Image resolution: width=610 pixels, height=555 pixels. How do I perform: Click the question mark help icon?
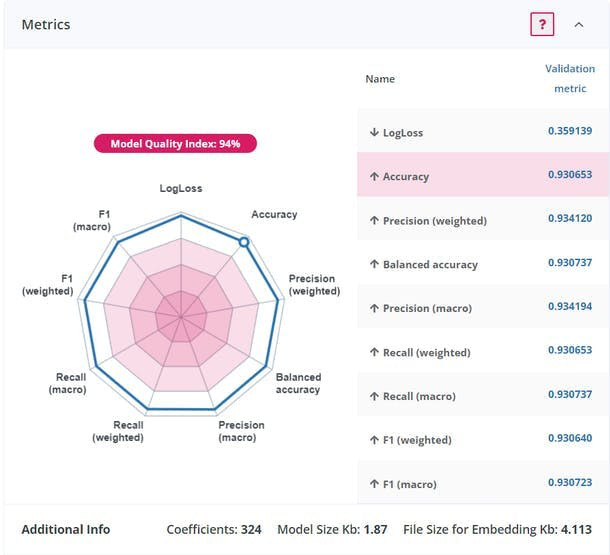541,25
